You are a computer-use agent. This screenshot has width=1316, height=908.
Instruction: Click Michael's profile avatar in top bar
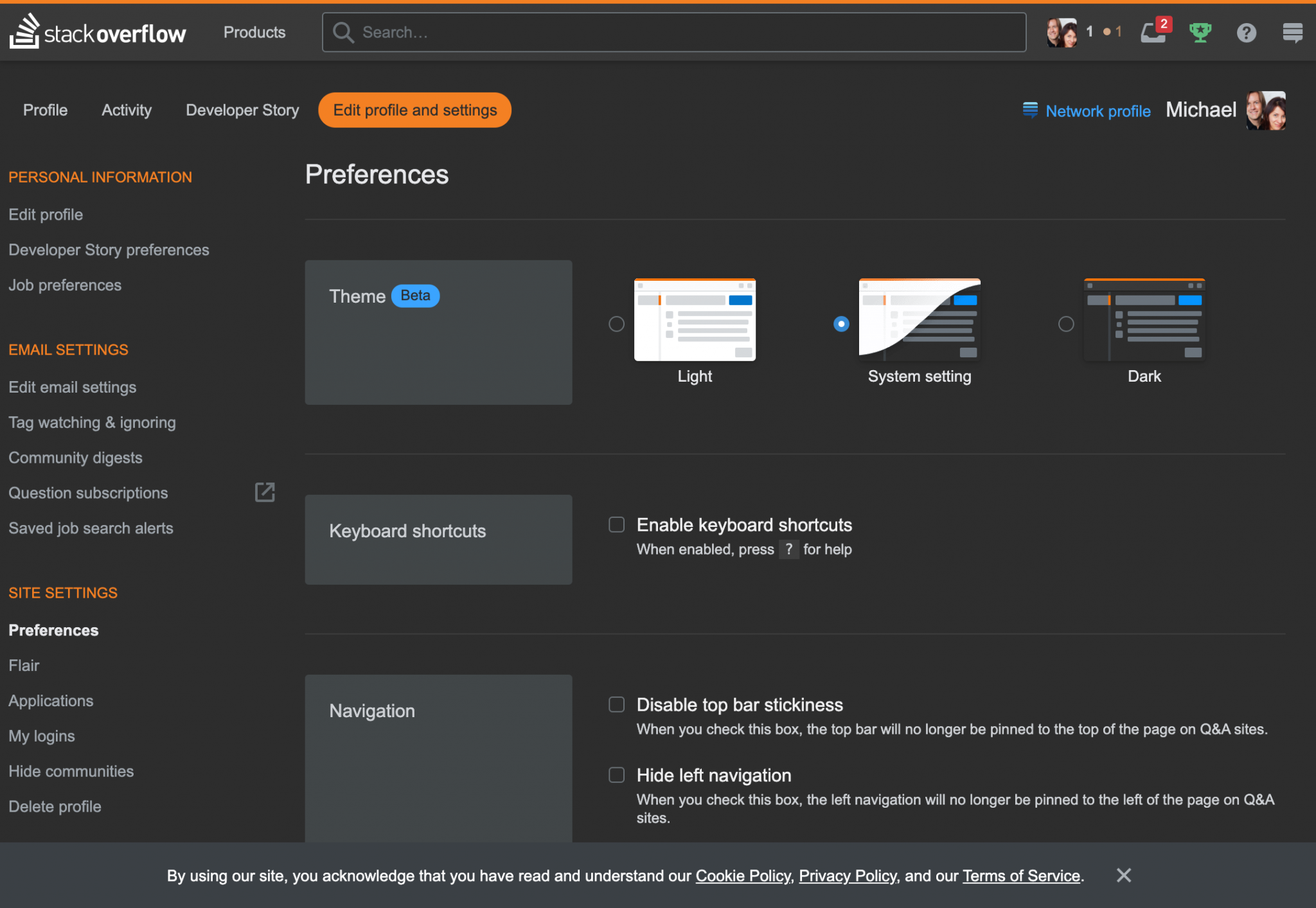click(1062, 31)
